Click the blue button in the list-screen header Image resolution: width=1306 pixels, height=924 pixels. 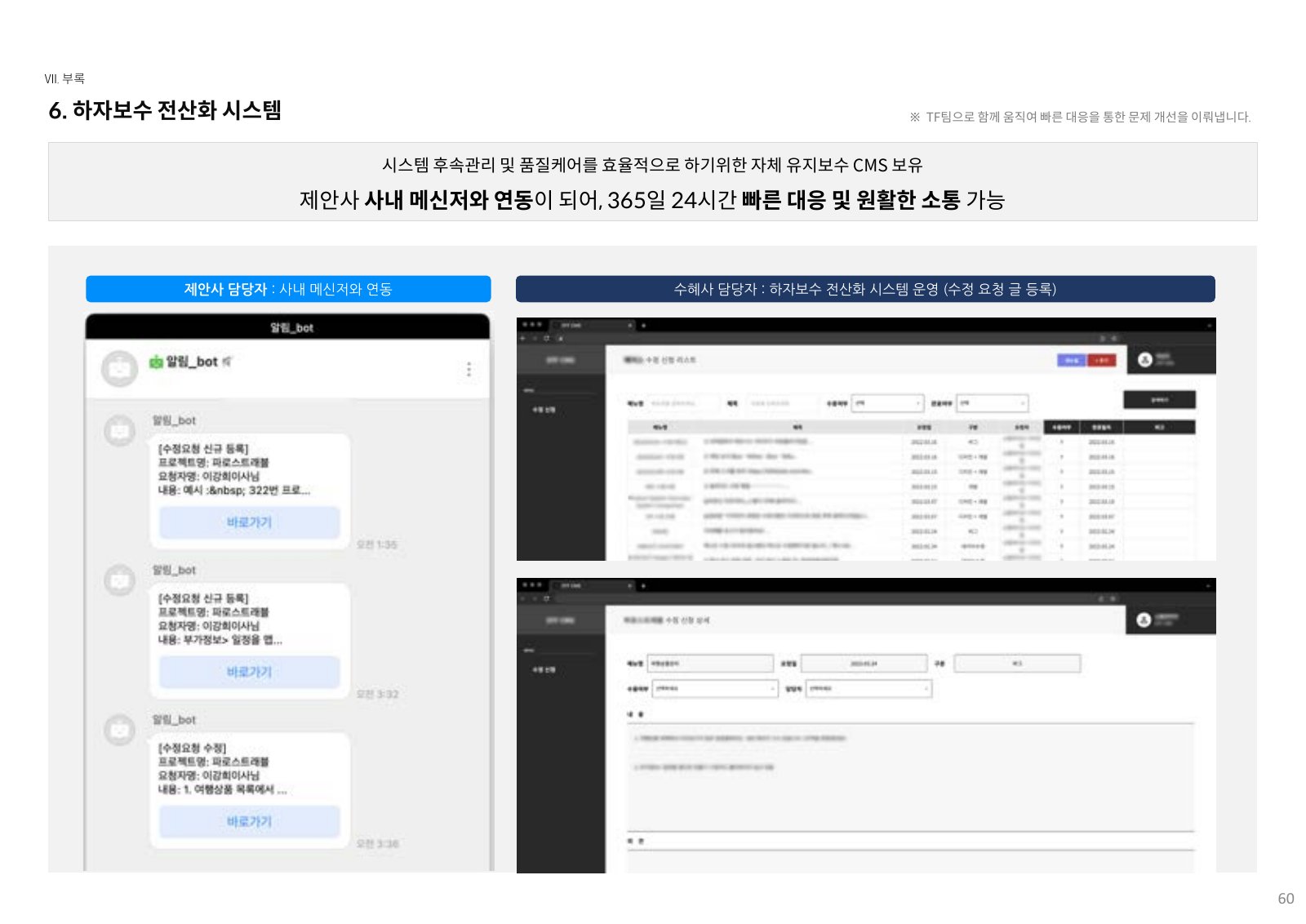click(1071, 360)
